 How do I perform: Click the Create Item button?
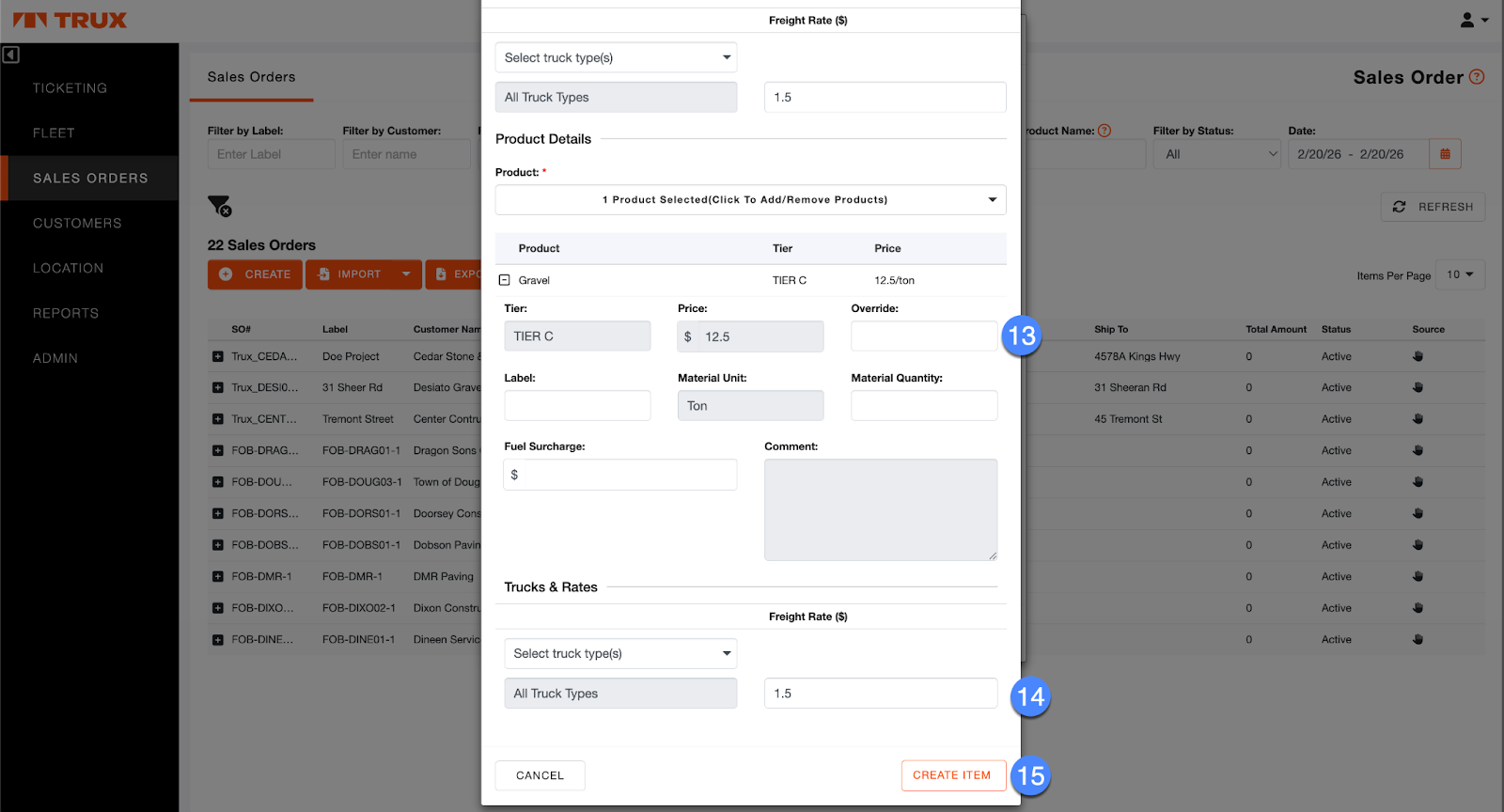click(x=951, y=775)
